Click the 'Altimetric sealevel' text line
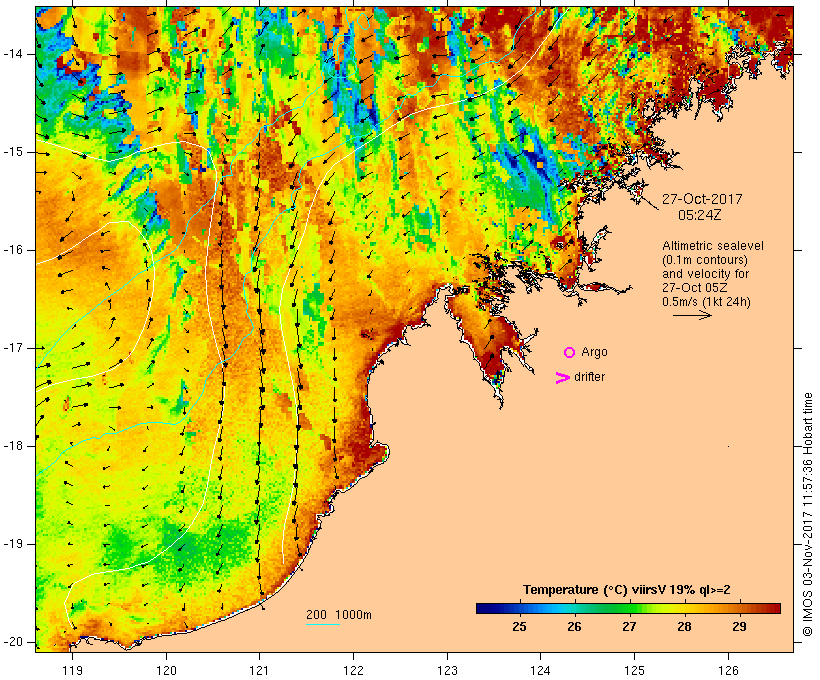Screen dimensions: 820x680 [713, 246]
